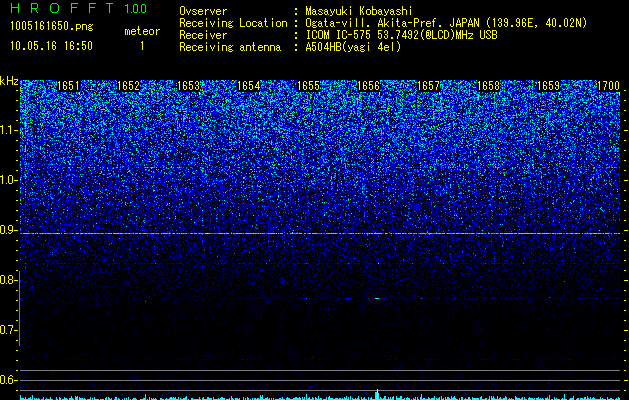This screenshot has width=629, height=400.
Task: Click the 1654 time marker
Action: click(248, 86)
